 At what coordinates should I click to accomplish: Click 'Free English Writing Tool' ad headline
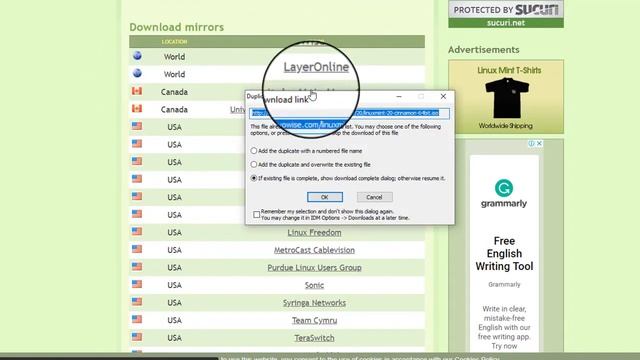tap(504, 253)
